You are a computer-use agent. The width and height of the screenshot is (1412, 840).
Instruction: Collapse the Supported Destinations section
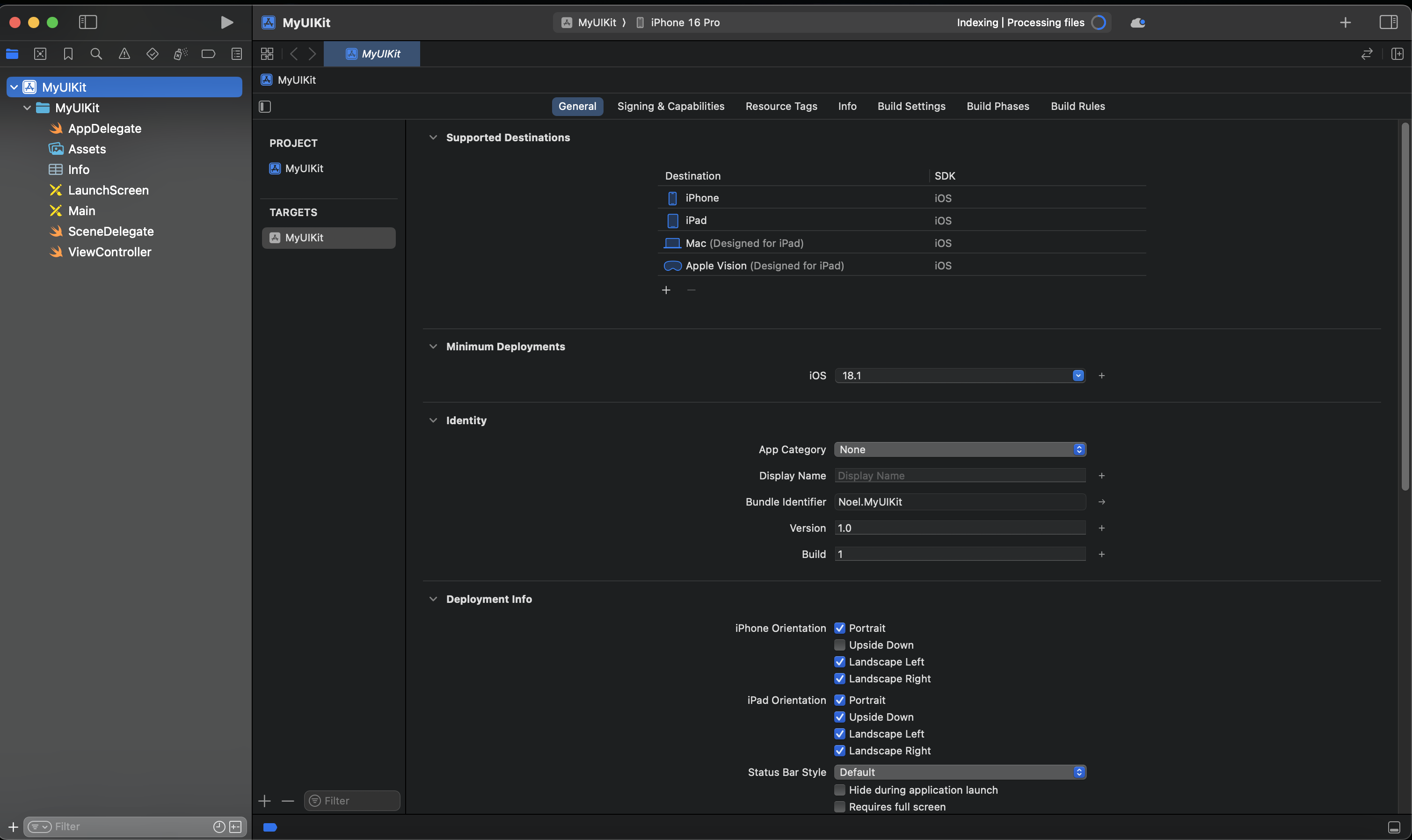point(433,138)
